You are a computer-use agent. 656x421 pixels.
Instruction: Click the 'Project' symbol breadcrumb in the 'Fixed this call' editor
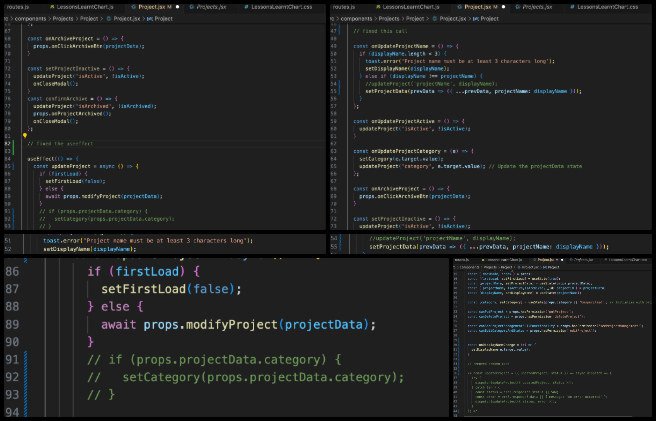click(486, 19)
